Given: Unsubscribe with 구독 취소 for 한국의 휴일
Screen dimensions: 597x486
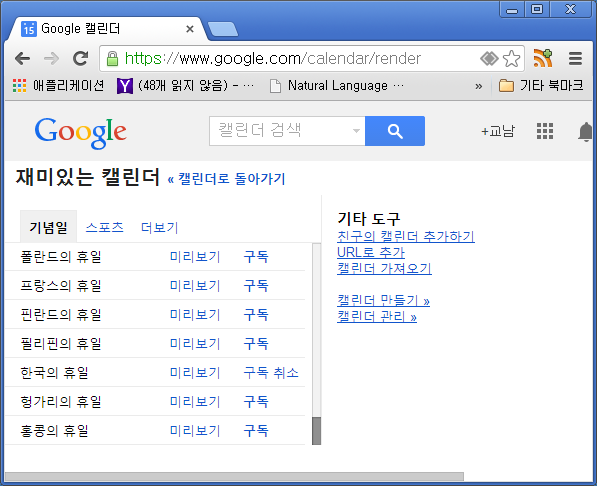Looking at the screenshot, I should click(x=271, y=372).
